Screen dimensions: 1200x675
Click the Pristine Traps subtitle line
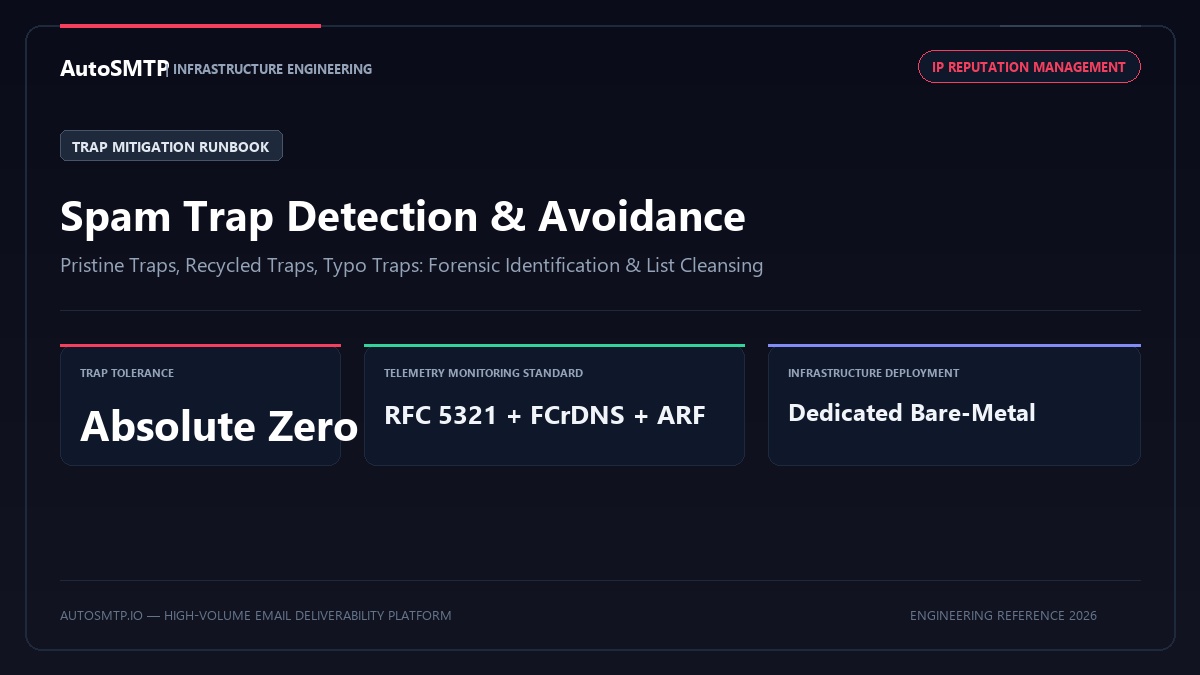pyautogui.click(x=412, y=265)
